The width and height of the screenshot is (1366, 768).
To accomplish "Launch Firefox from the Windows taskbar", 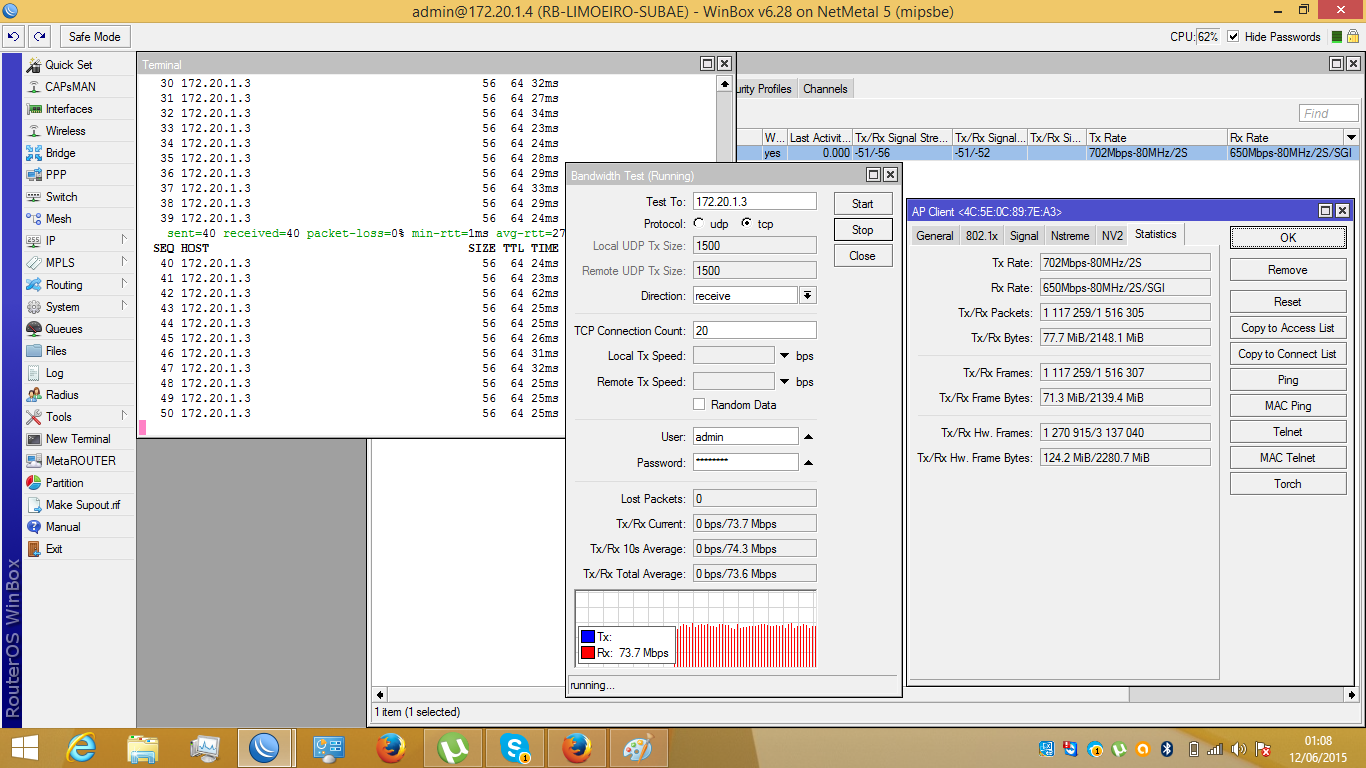I will pyautogui.click(x=392, y=748).
